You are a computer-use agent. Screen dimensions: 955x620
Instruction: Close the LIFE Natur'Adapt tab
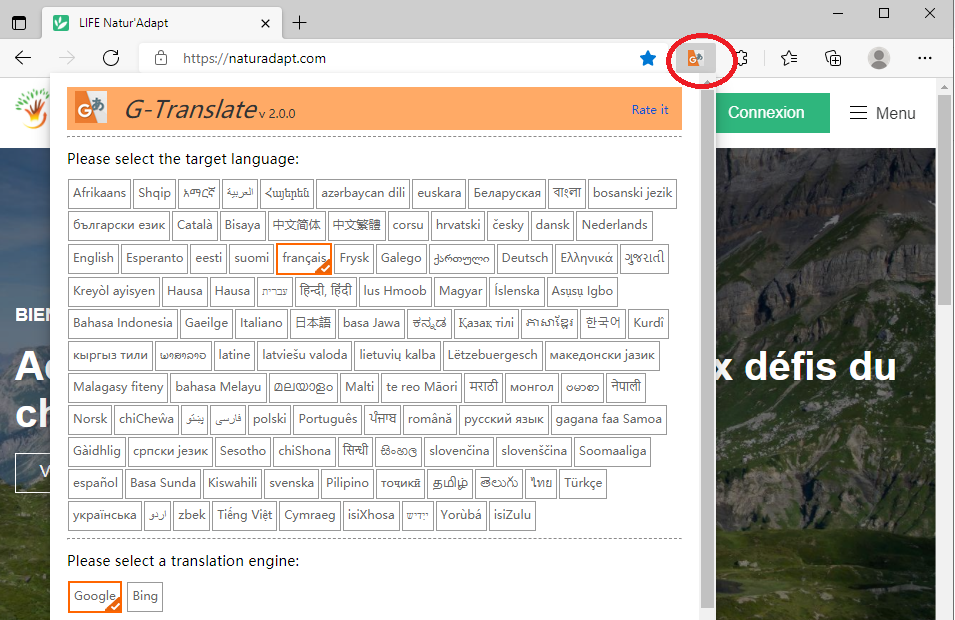click(266, 23)
